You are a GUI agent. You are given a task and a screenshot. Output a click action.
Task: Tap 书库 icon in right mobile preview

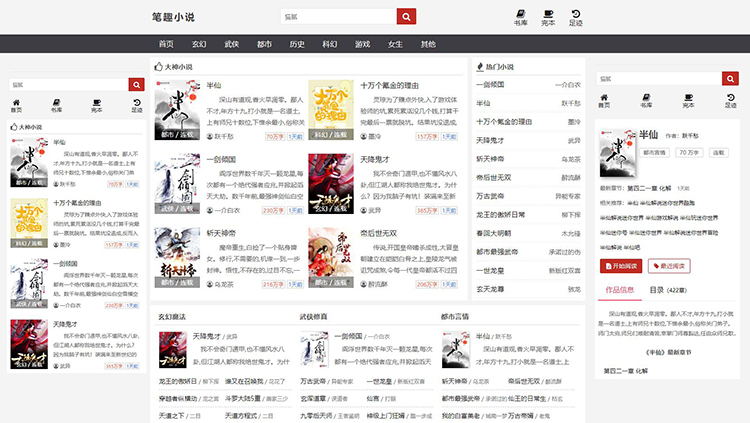[x=646, y=101]
